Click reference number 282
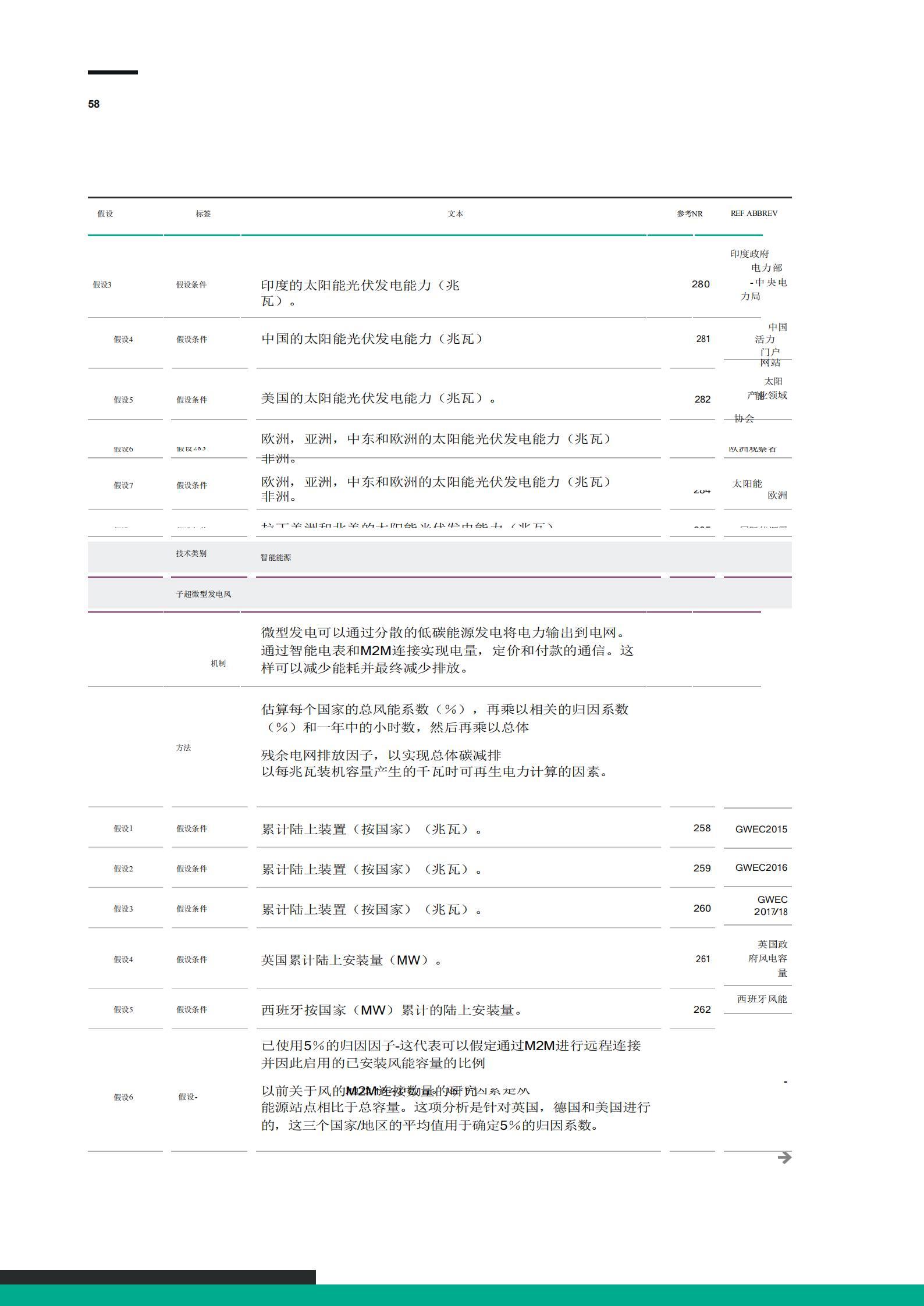This screenshot has height=1306, width=924. point(702,399)
